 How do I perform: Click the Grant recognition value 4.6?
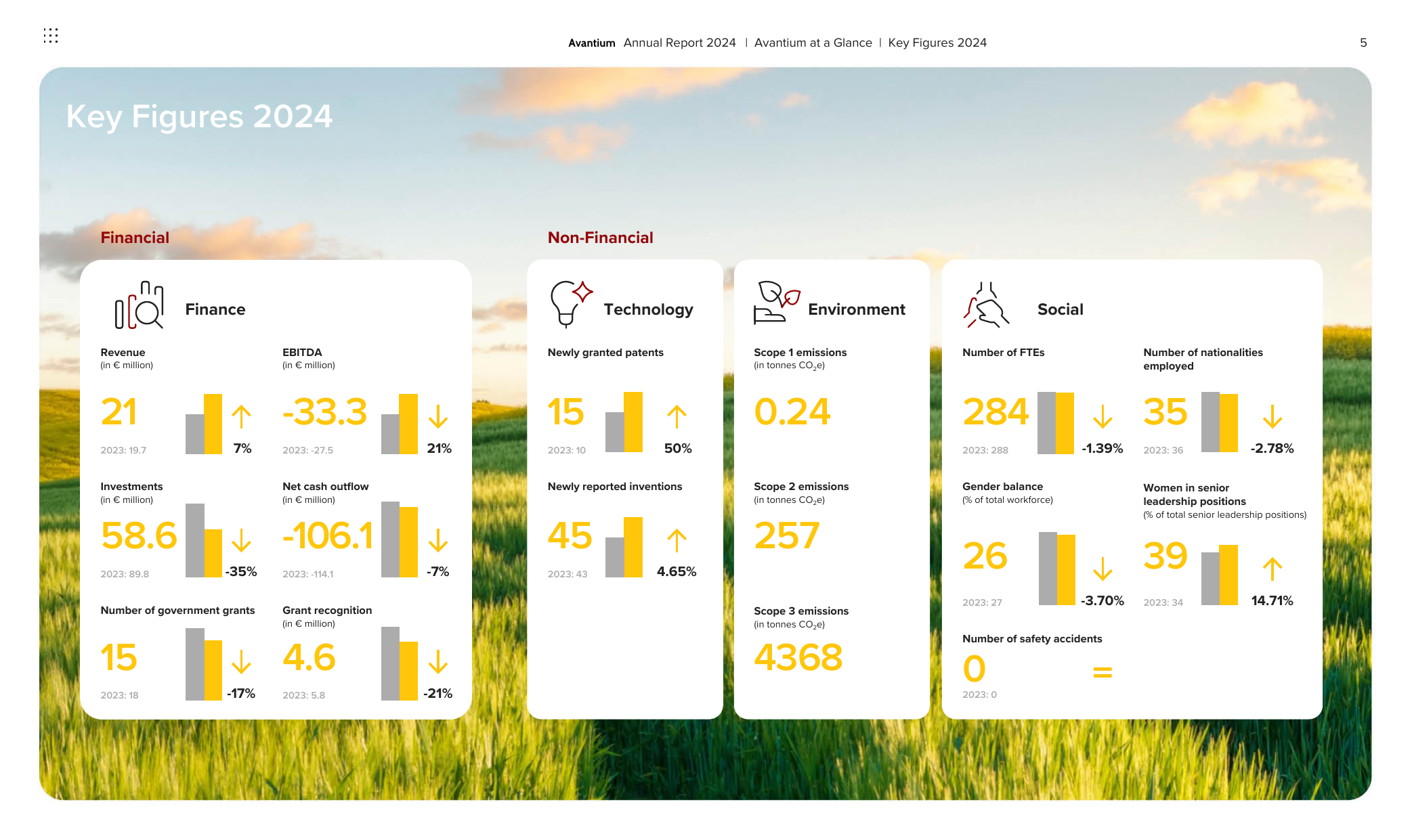309,657
